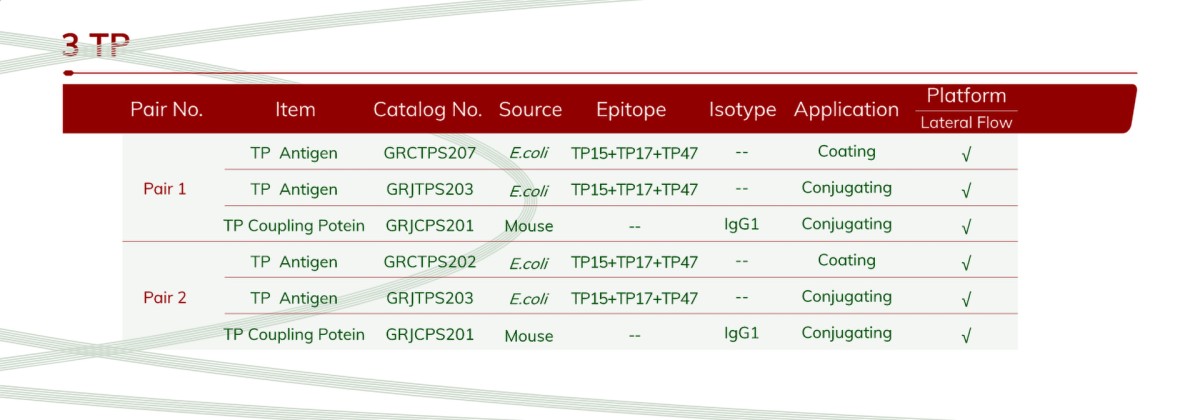Select the "Application" column header
The image size is (1200, 420).
tap(846, 110)
